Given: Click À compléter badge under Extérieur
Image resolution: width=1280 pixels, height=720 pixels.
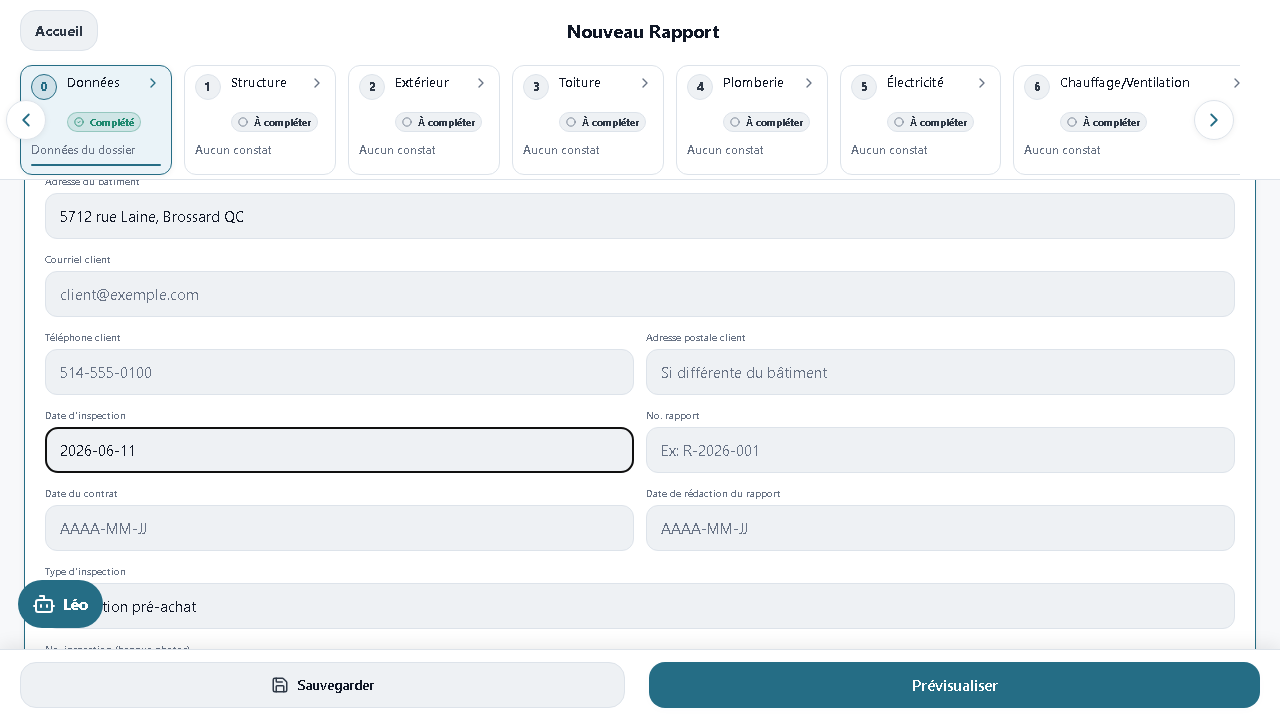Looking at the screenshot, I should pyautogui.click(x=438, y=122).
